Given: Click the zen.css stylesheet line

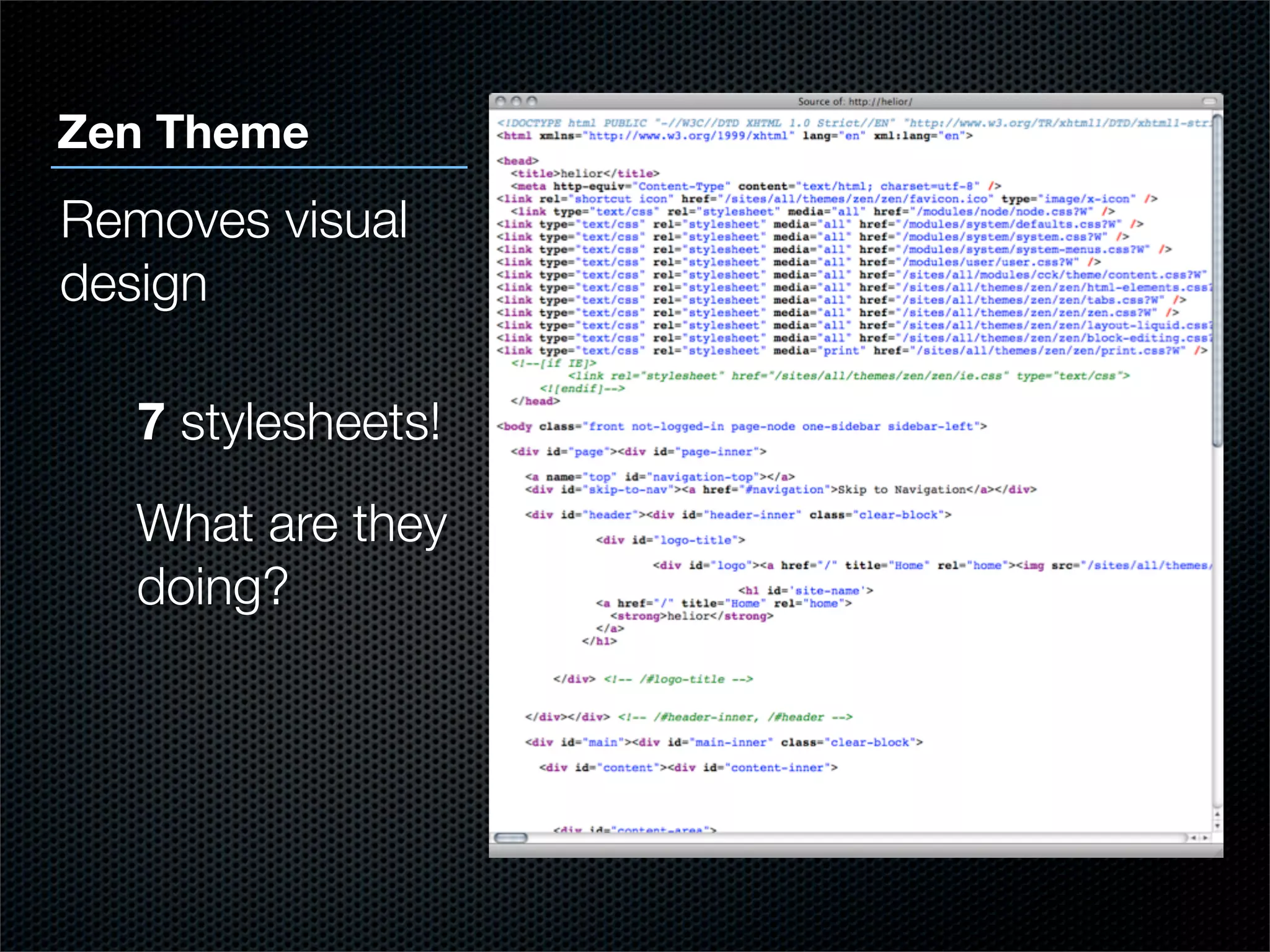Looking at the screenshot, I should click(838, 312).
